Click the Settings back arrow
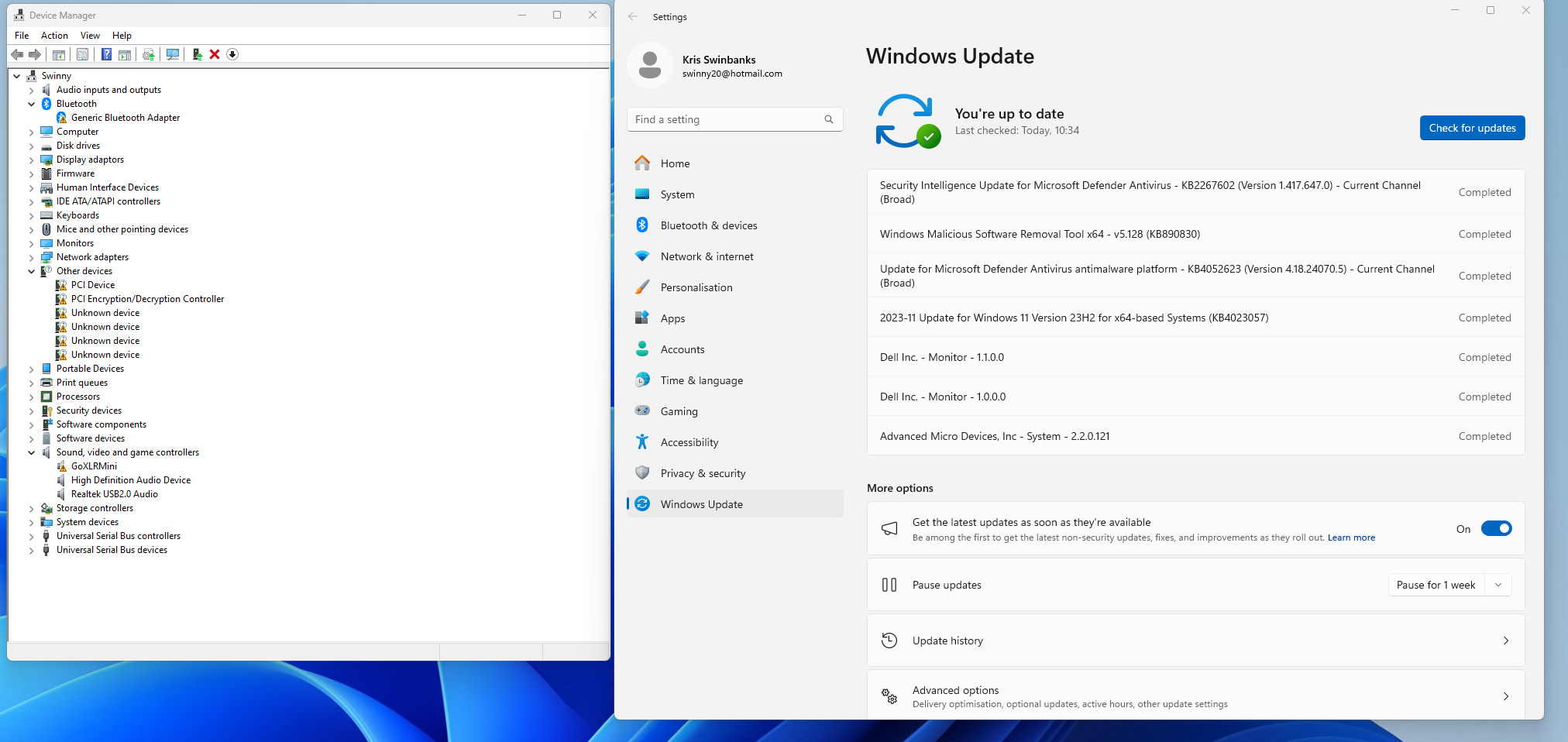 tap(633, 16)
